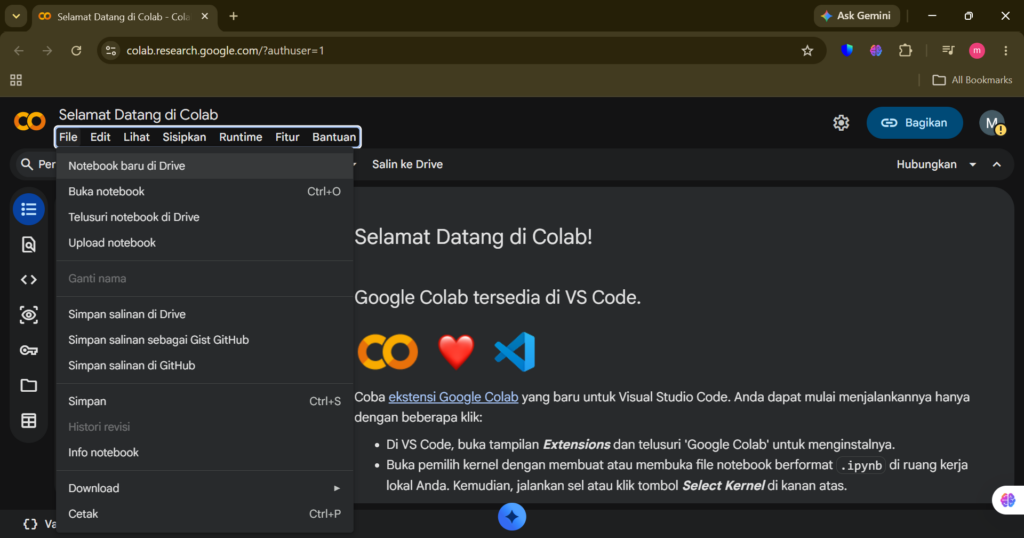
Task: Select the Selamat Datang di Colab browser tab
Action: pos(123,16)
